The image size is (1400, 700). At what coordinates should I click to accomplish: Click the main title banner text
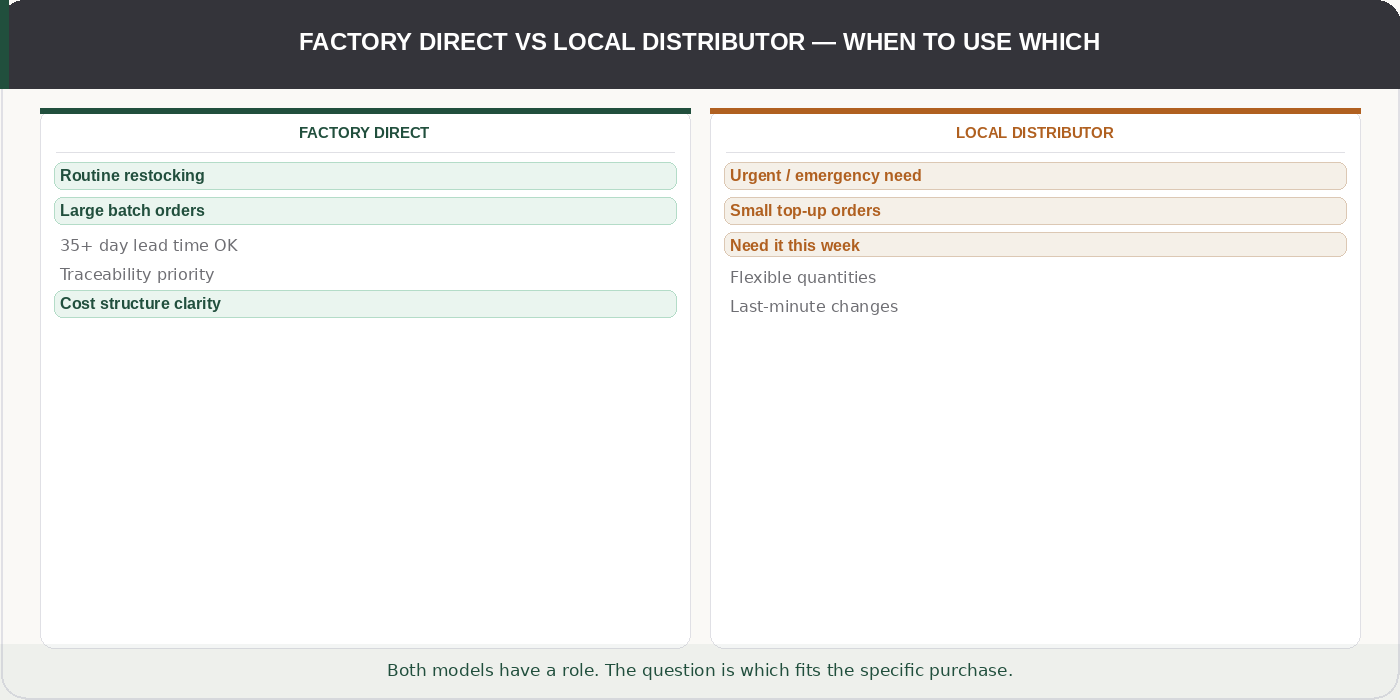(699, 42)
